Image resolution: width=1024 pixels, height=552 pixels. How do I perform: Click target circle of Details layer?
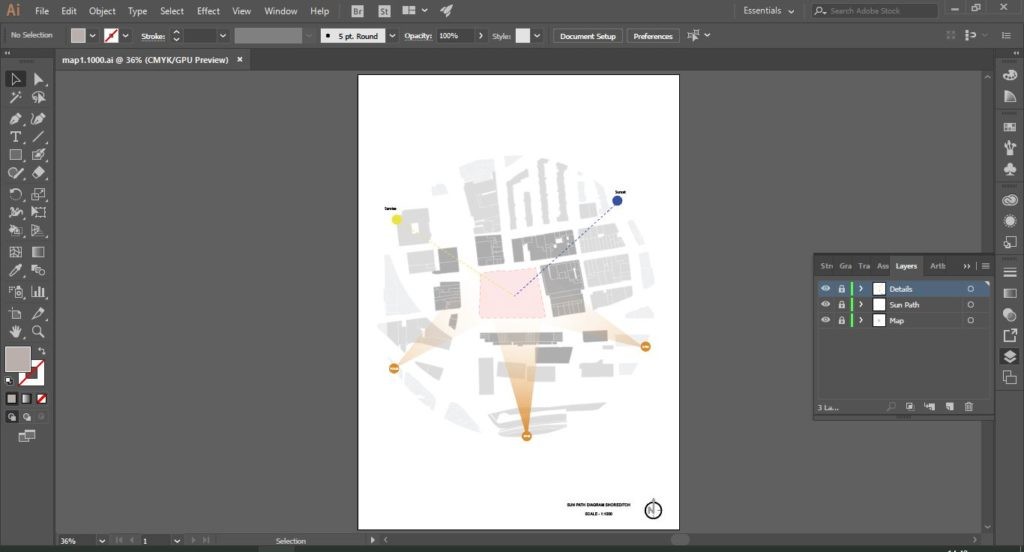[970, 289]
